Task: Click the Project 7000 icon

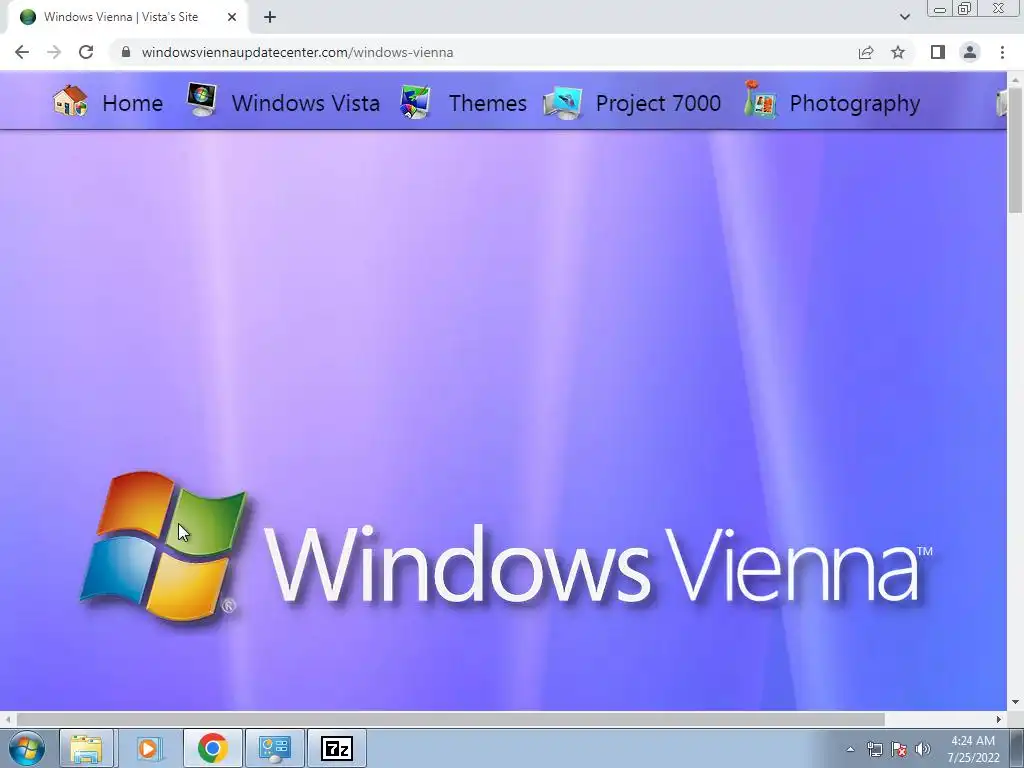Action: pos(563,103)
